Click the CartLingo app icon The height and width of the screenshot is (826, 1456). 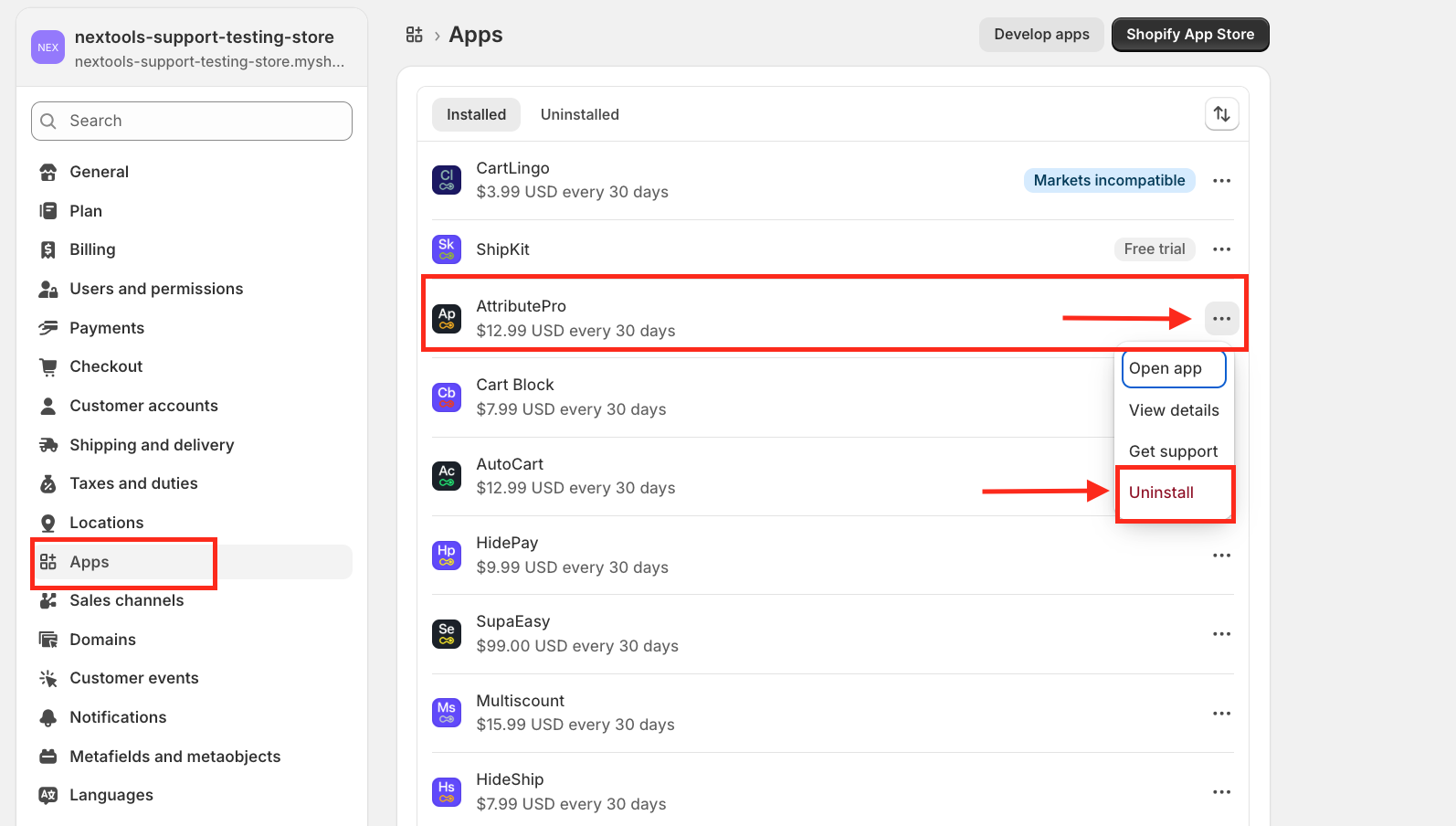(x=447, y=180)
